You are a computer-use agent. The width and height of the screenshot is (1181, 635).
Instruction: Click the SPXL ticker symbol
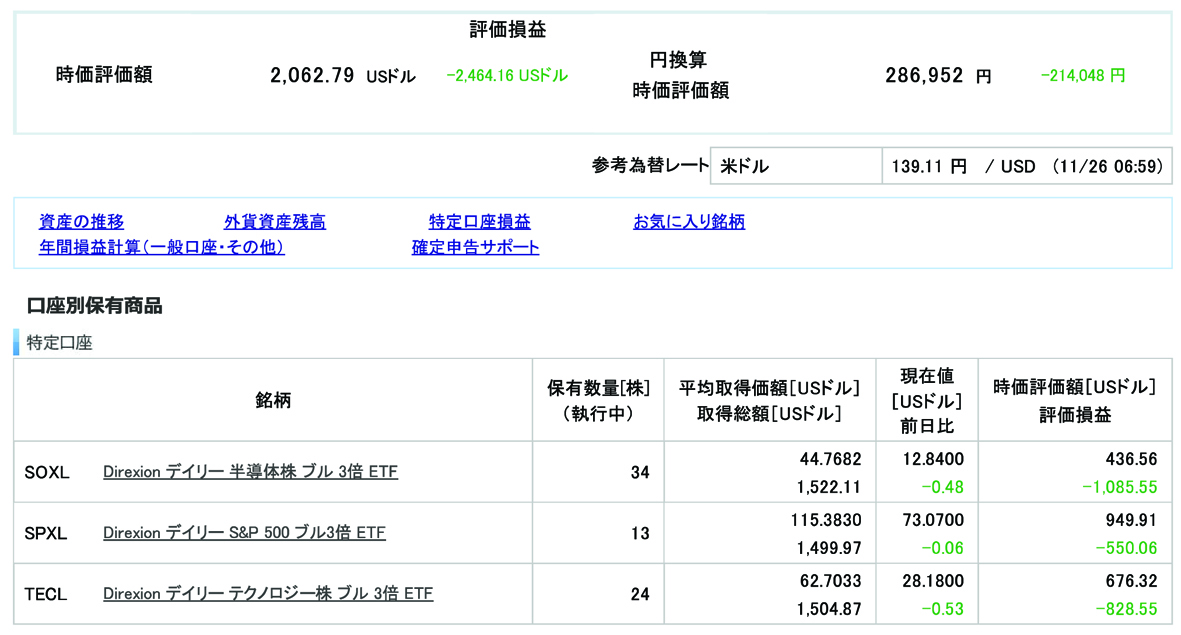click(46, 533)
